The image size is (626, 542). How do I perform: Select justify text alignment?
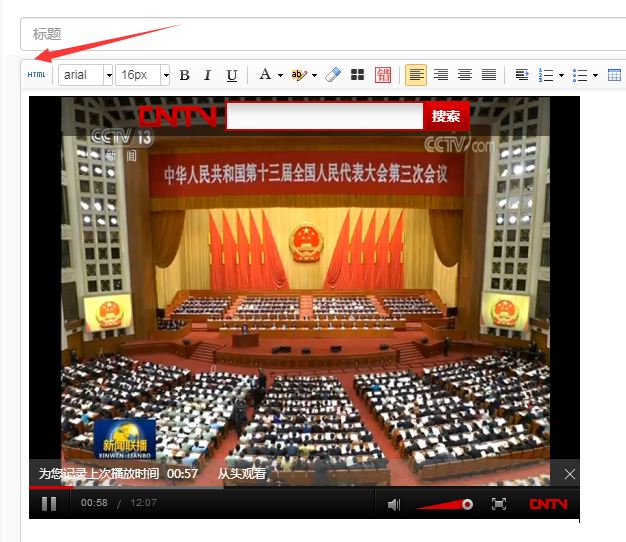click(x=489, y=75)
